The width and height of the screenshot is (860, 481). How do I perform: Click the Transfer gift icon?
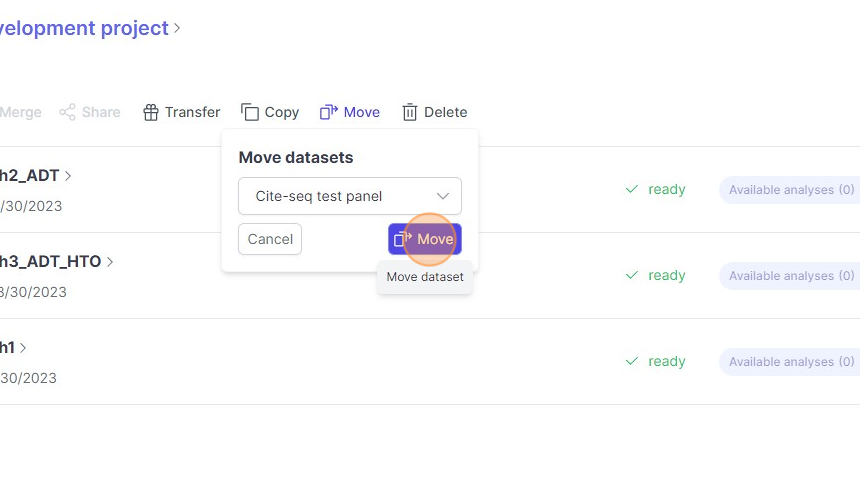(151, 112)
